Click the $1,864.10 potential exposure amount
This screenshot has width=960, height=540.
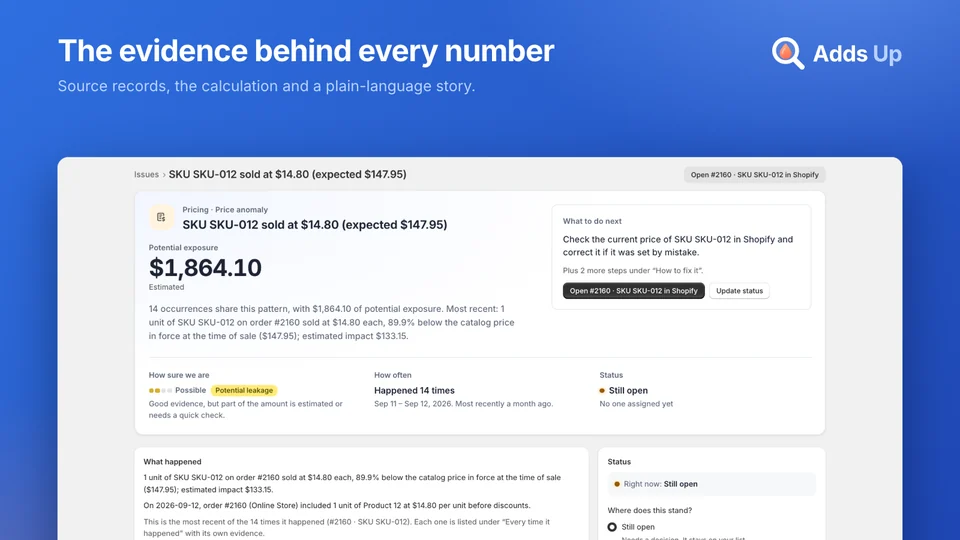[x=205, y=268]
